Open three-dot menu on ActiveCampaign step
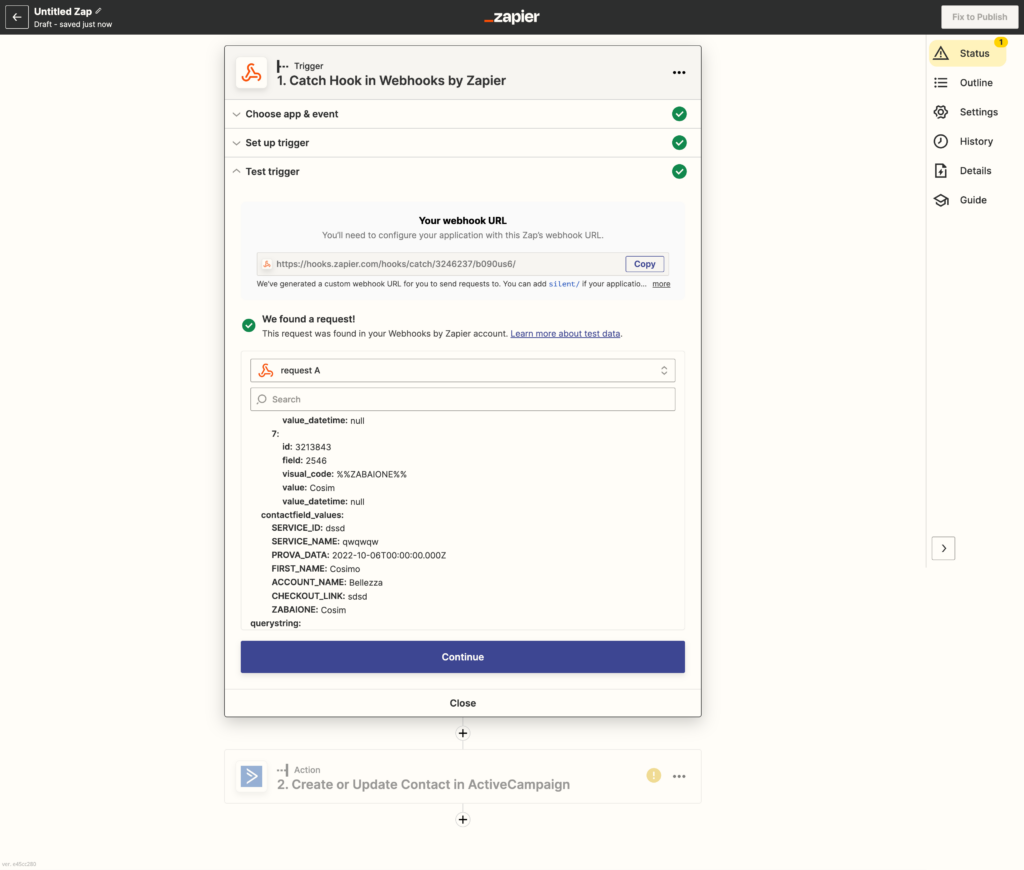1024x870 pixels. point(679,776)
